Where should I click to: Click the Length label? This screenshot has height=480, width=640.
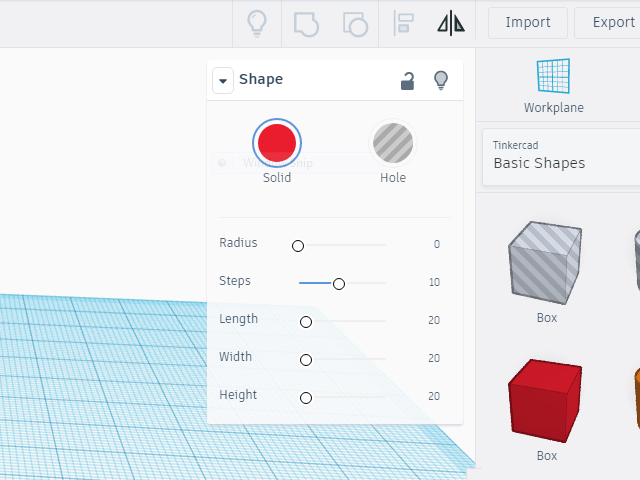coord(238,319)
